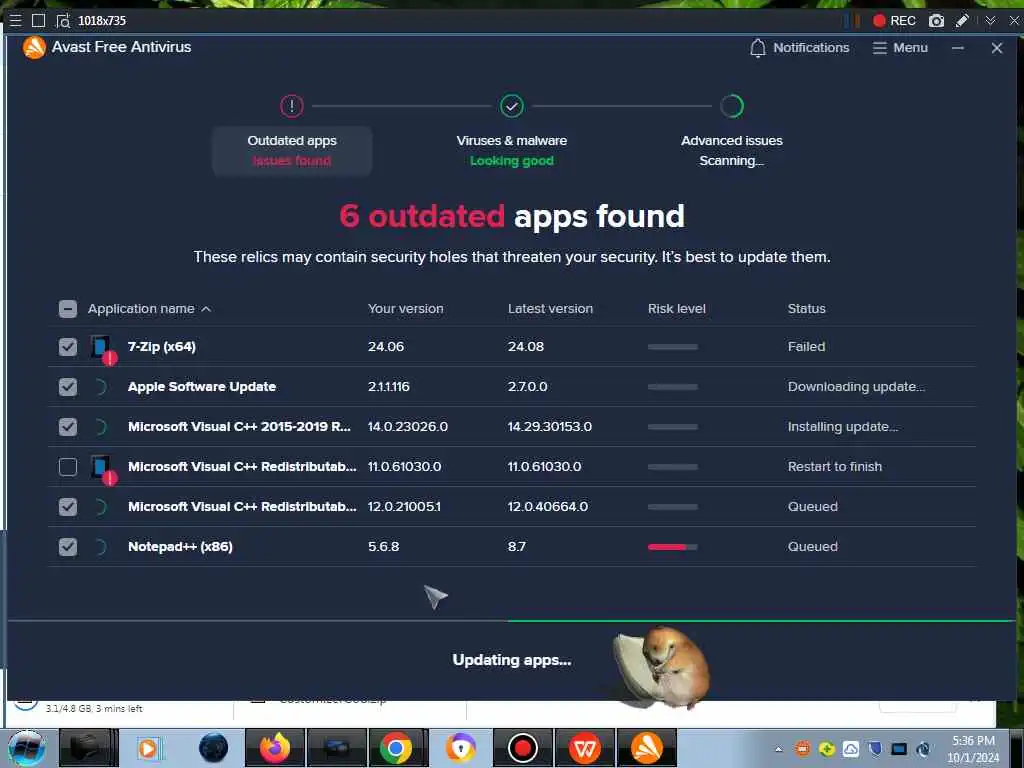Click the hamster sticker image
This screenshot has width=1024, height=768.
(x=662, y=669)
